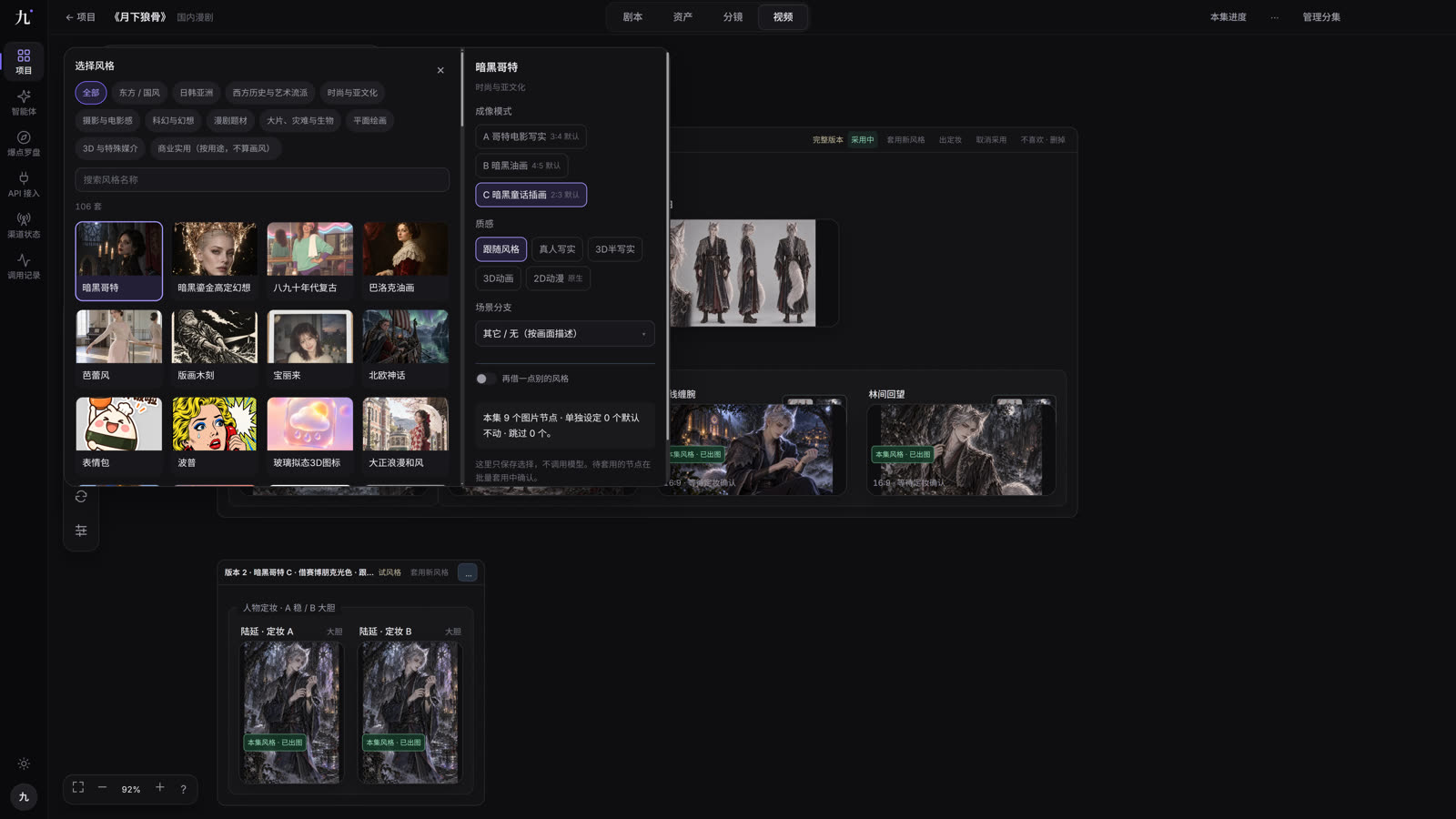1456x819 pixels.
Task: Expand version 2 options ellipsis button
Action: [x=468, y=572]
